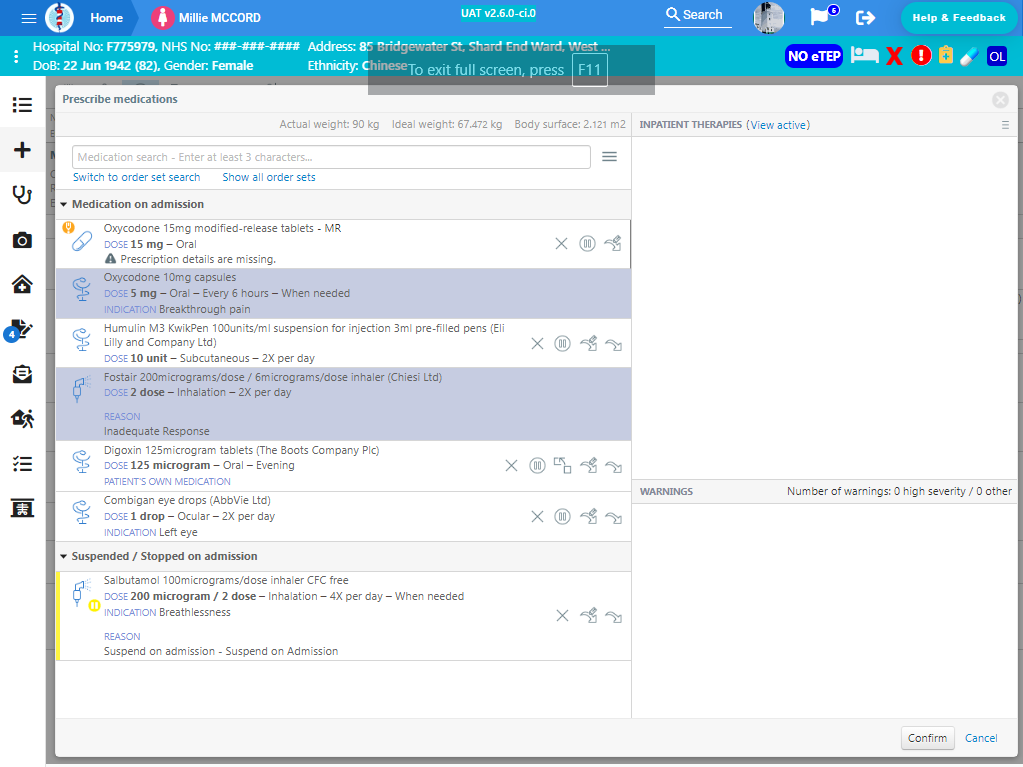Click View active inpatient therapies link
This screenshot has width=1023, height=767.
[x=778, y=125]
